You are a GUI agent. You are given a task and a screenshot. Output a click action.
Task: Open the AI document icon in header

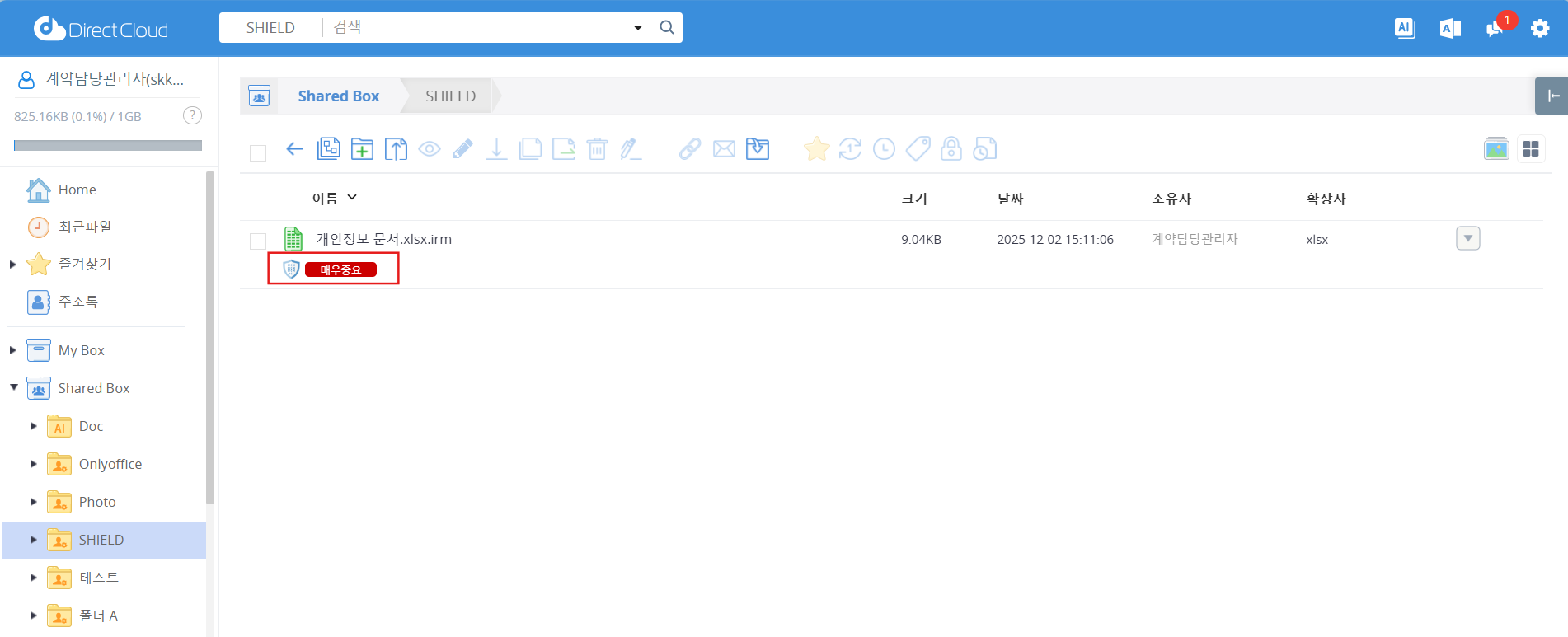(x=1405, y=28)
